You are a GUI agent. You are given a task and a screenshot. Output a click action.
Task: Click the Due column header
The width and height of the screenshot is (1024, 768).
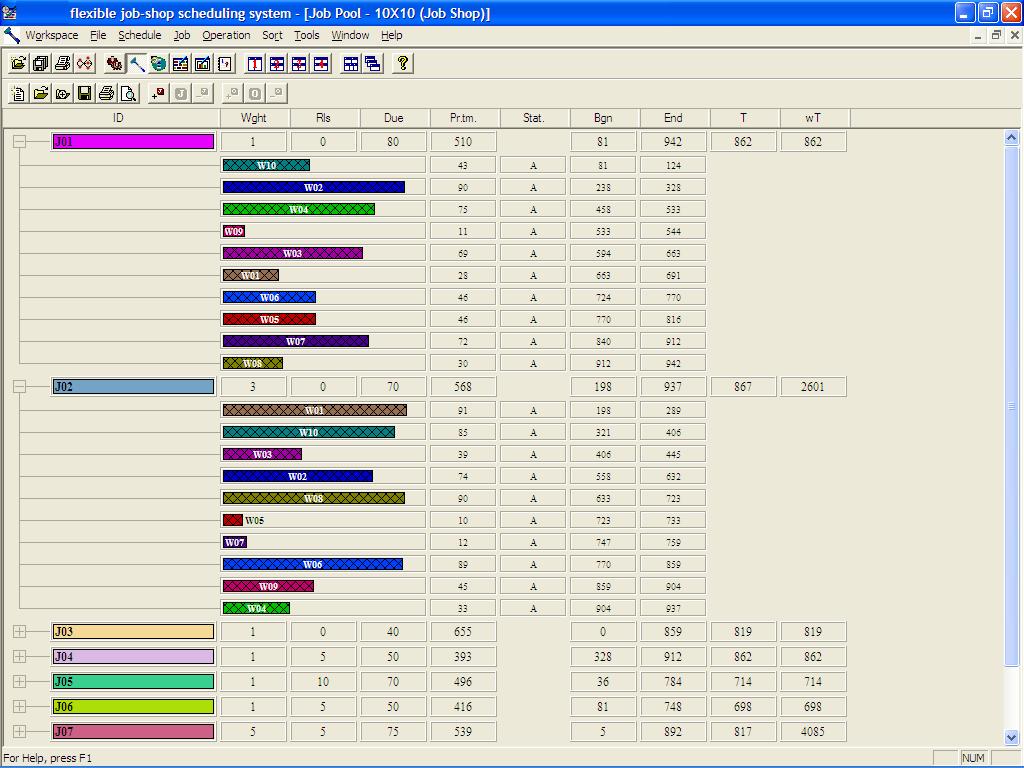click(x=394, y=118)
